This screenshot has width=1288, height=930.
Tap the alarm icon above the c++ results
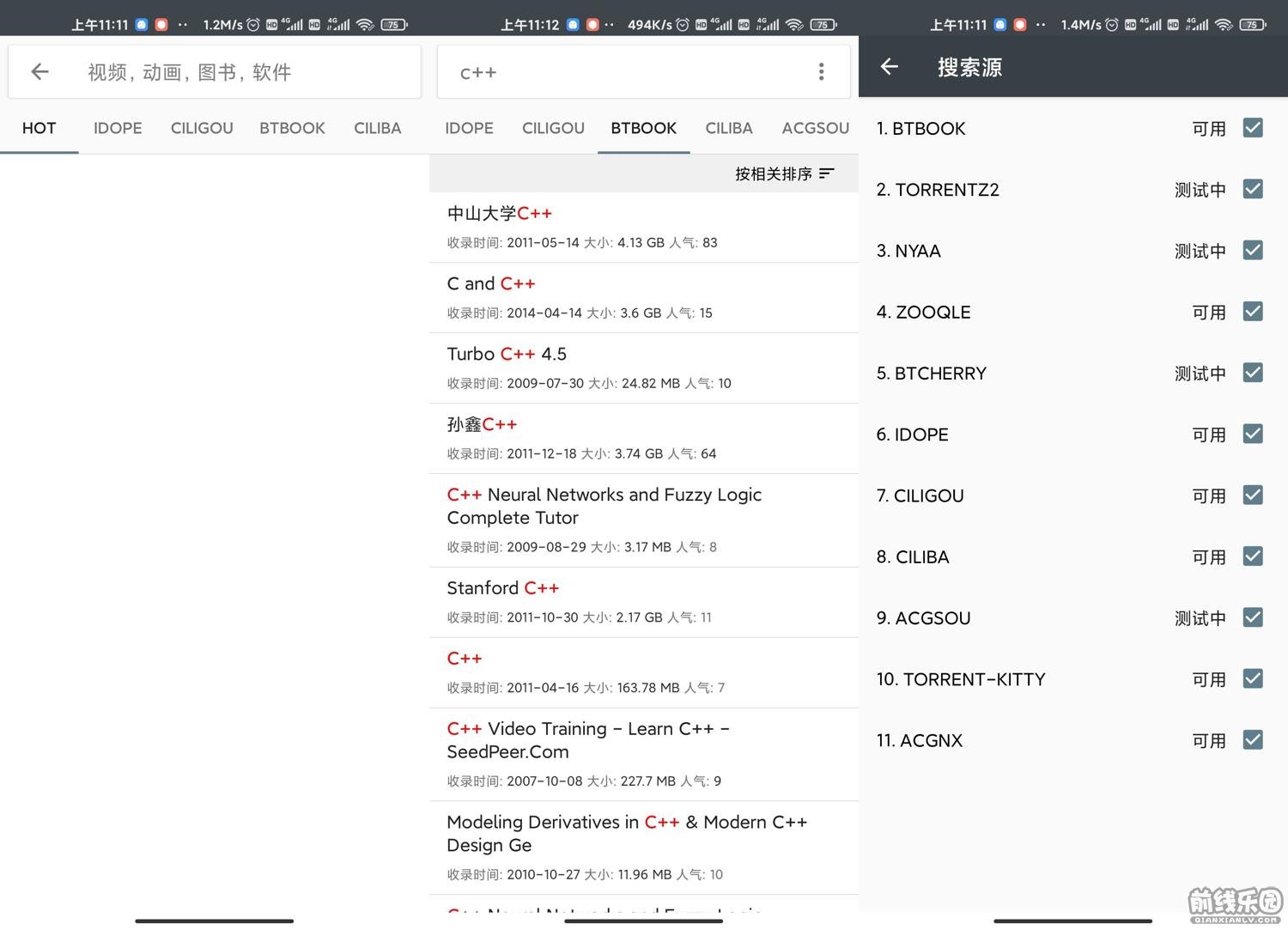pyautogui.click(x=683, y=24)
